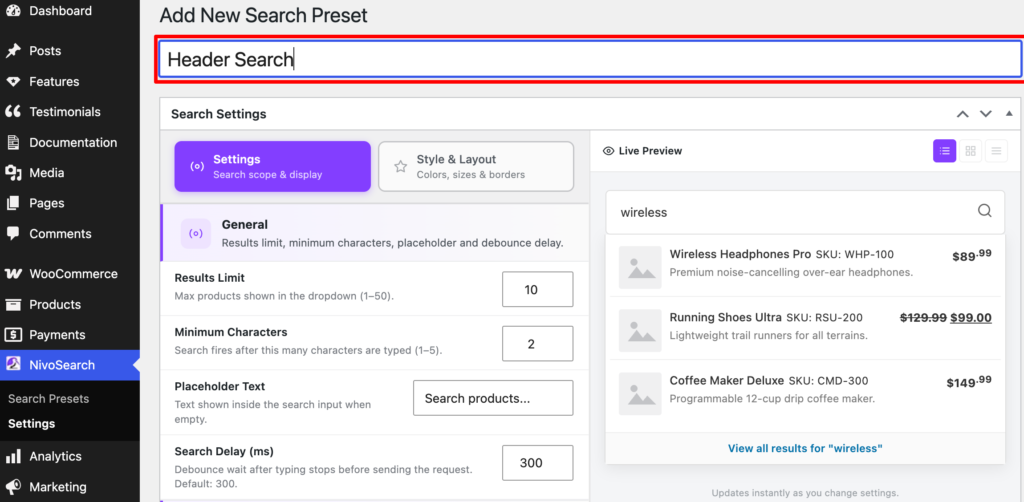Click the General section radio-wave icon

[x=196, y=234]
